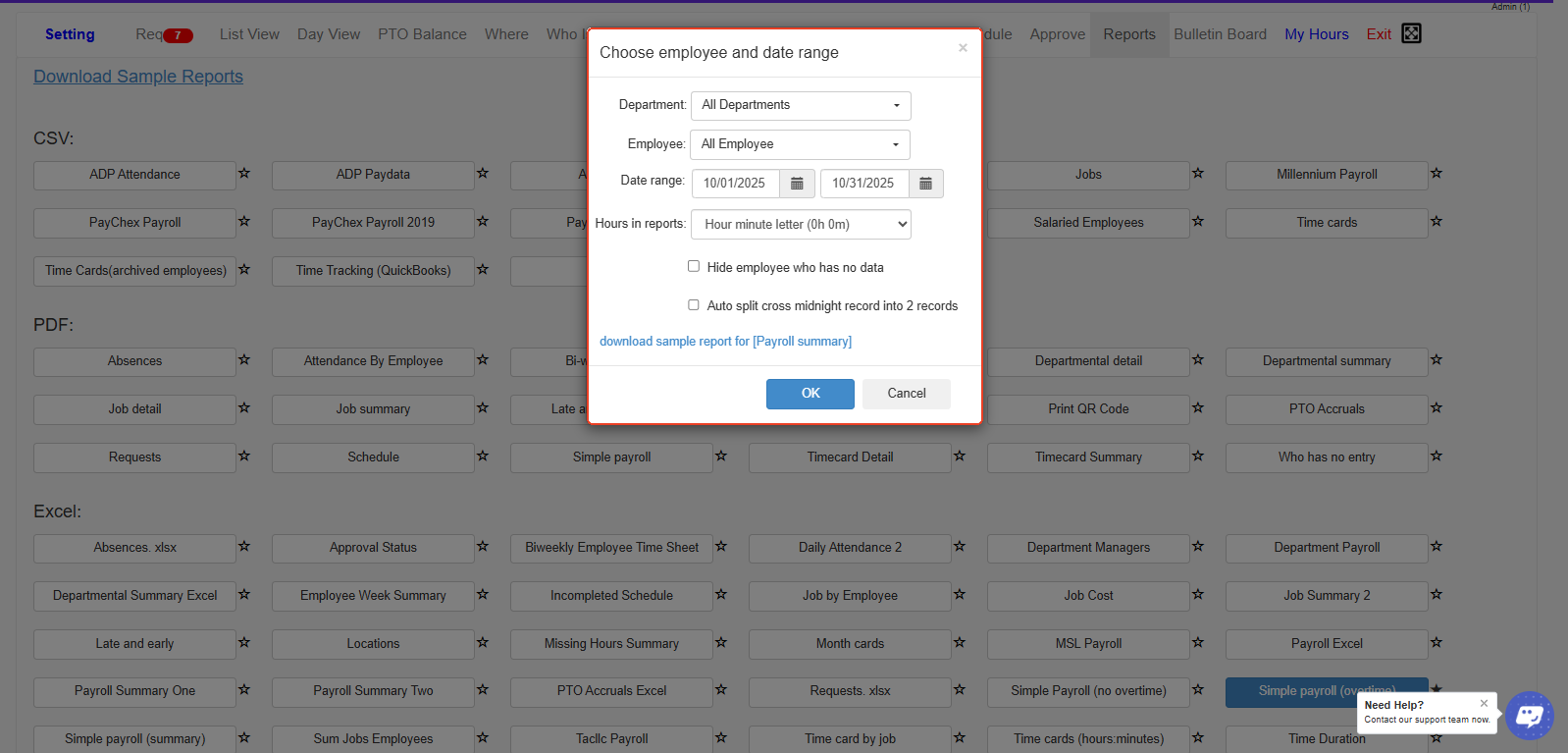Image resolution: width=1568 pixels, height=753 pixels.
Task: Open the My Hours menu item
Action: pos(1316,34)
